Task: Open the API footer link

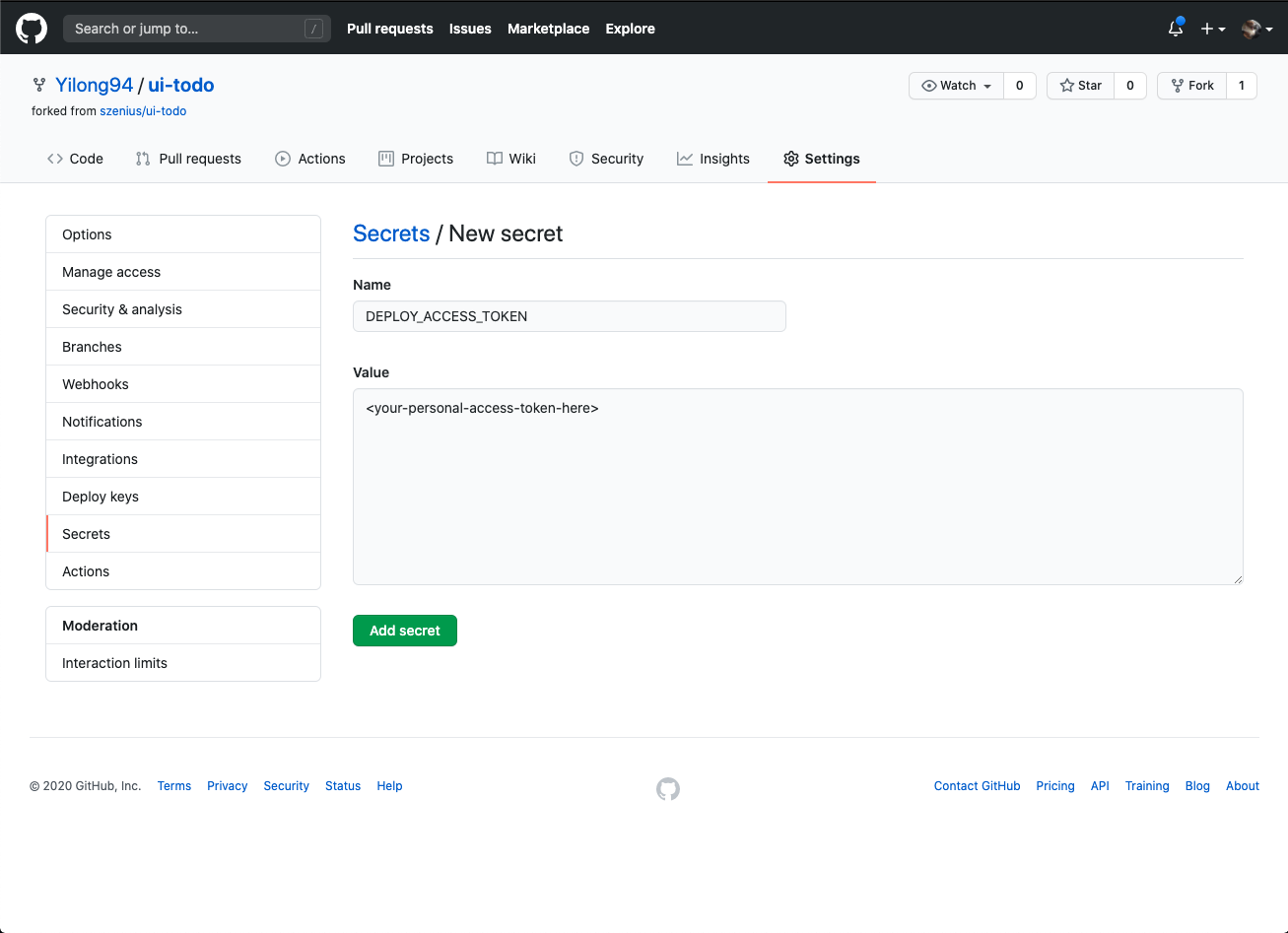Action: coord(1100,786)
